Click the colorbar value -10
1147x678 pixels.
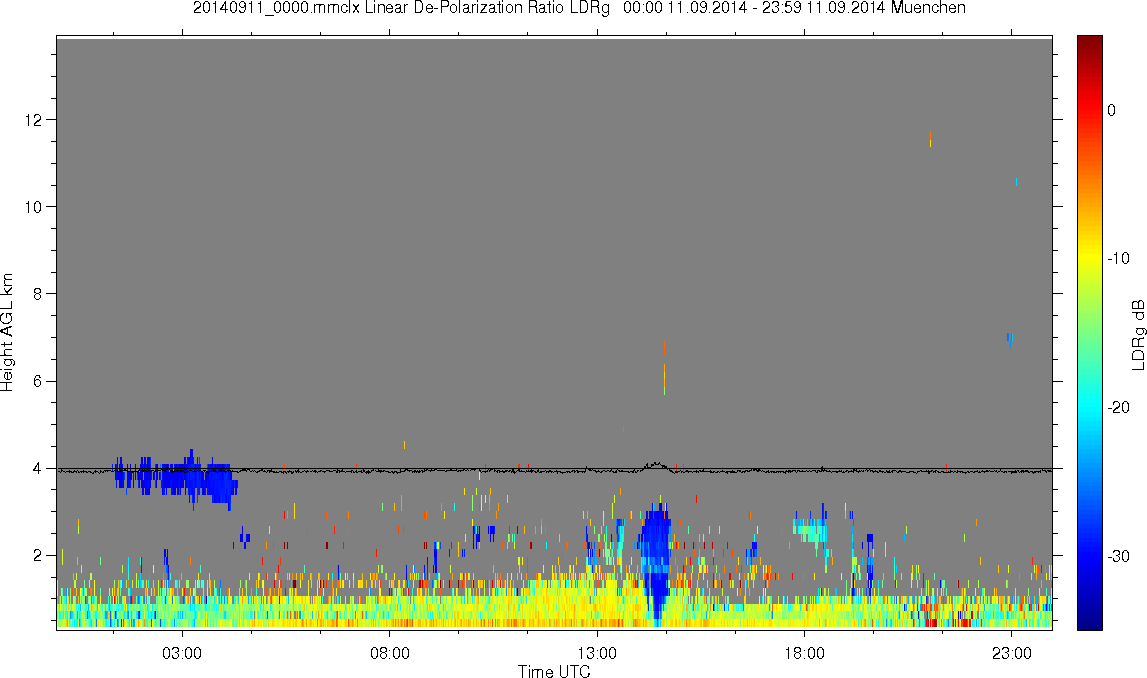click(x=1118, y=258)
